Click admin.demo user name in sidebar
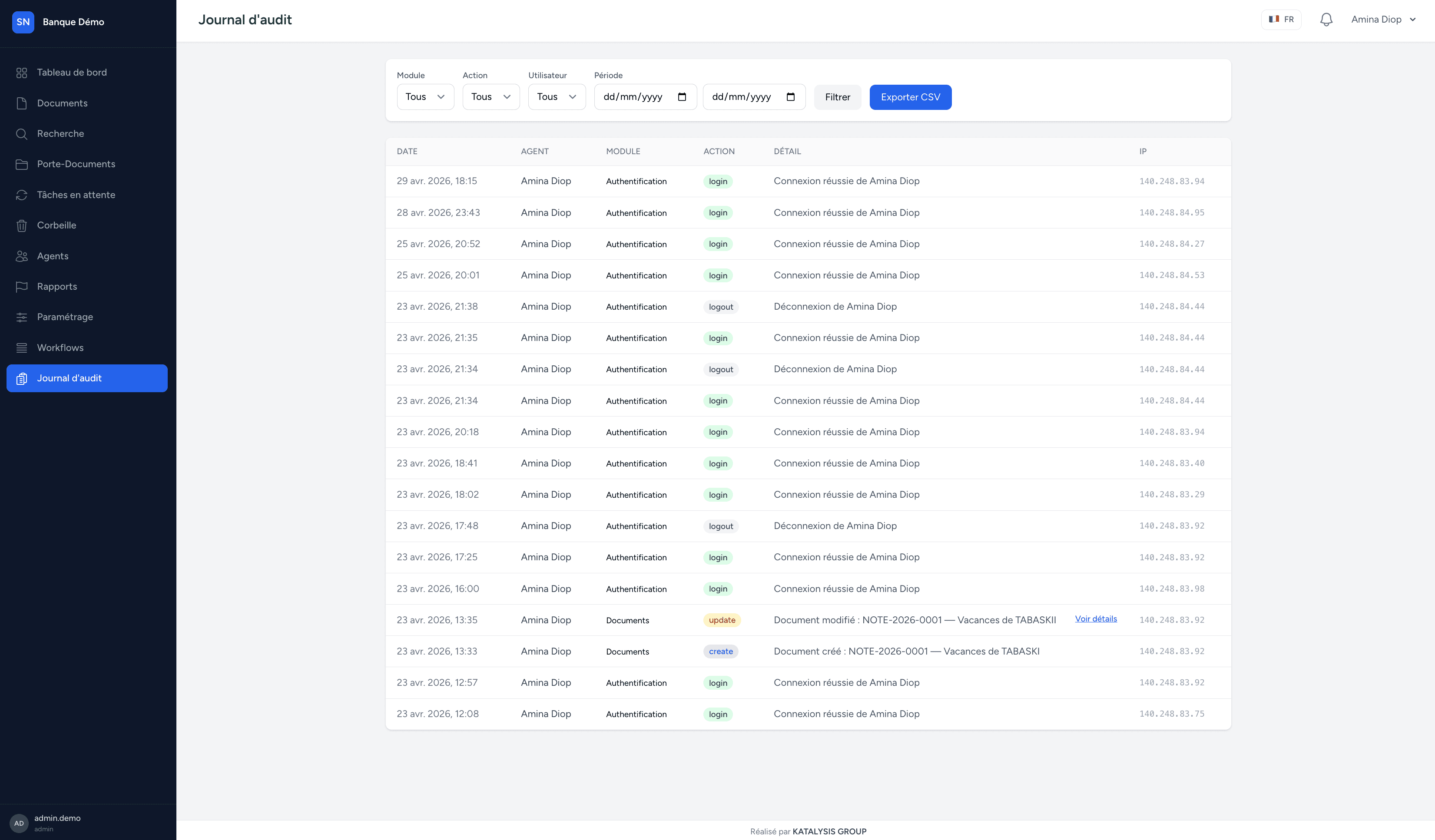The image size is (1435, 840). [57, 818]
